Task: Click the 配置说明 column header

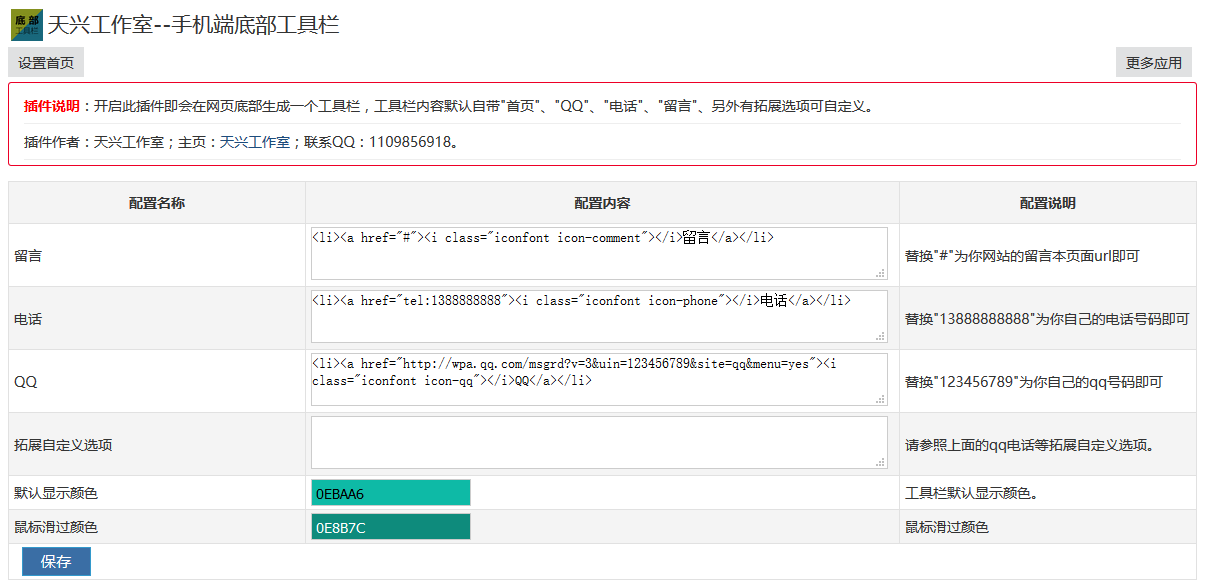Action: tap(1048, 203)
